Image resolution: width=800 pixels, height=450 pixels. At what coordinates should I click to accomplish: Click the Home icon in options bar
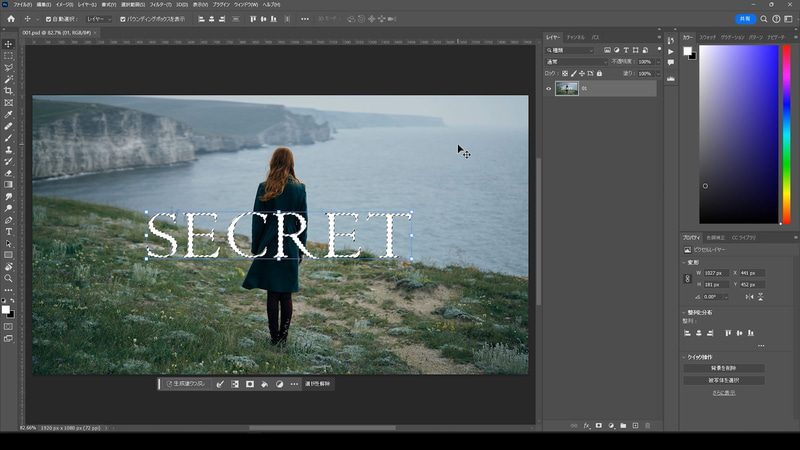click(x=11, y=19)
